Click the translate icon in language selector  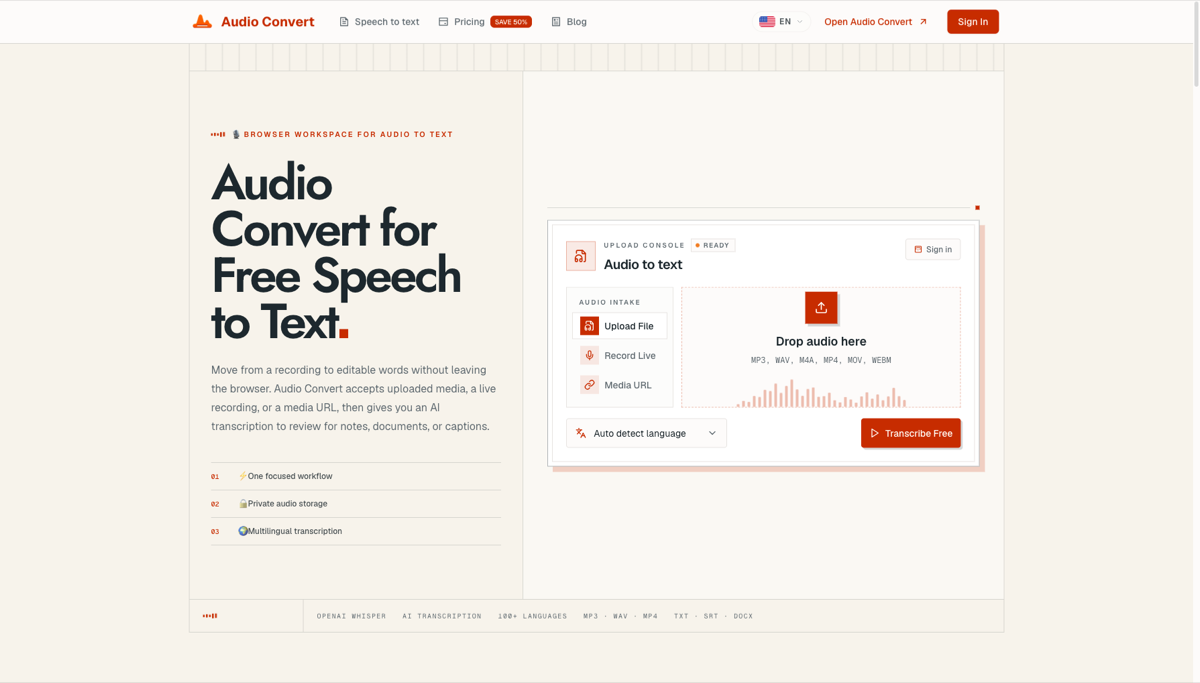click(x=581, y=433)
